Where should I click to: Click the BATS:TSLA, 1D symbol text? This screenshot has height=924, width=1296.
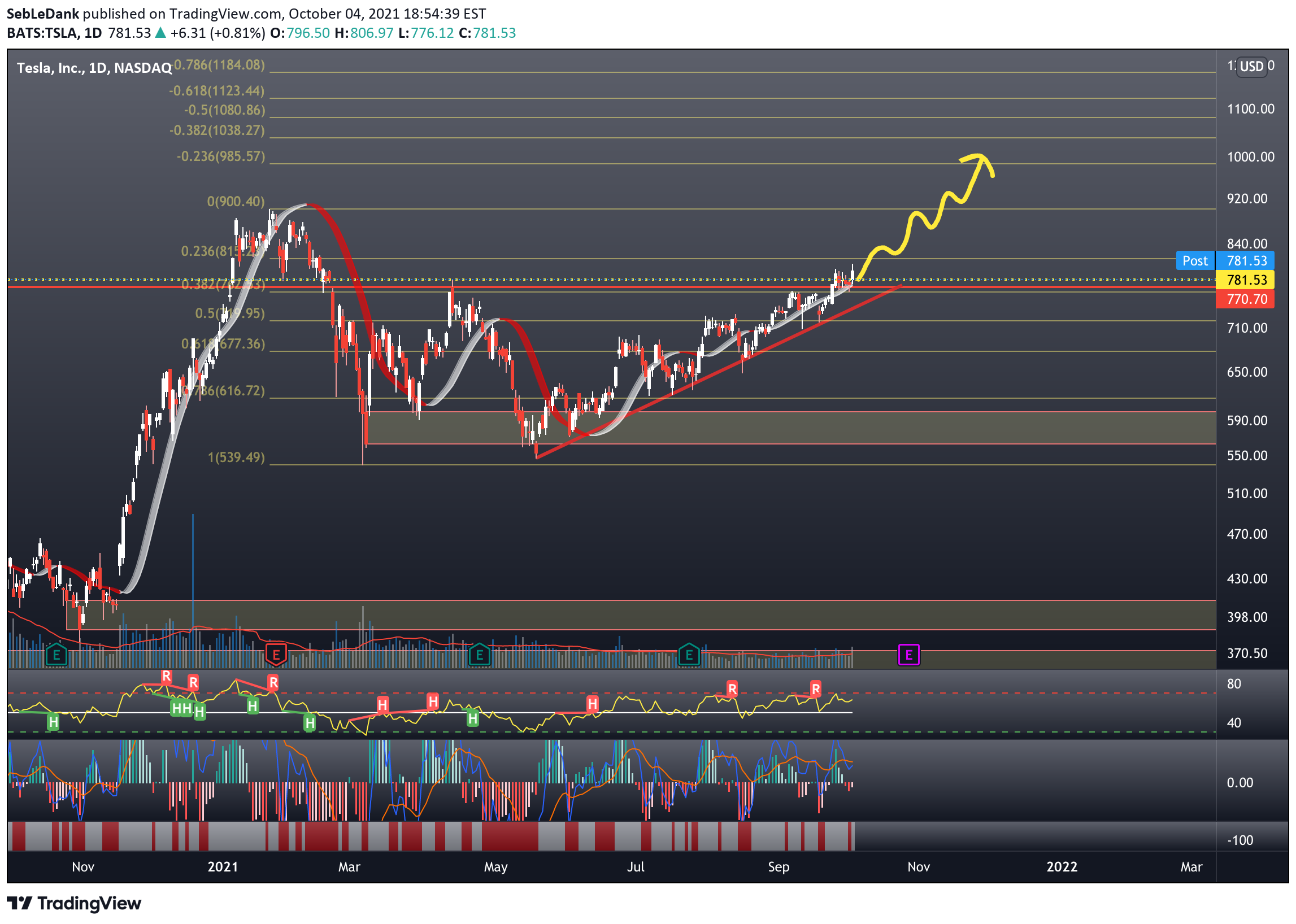[54, 33]
